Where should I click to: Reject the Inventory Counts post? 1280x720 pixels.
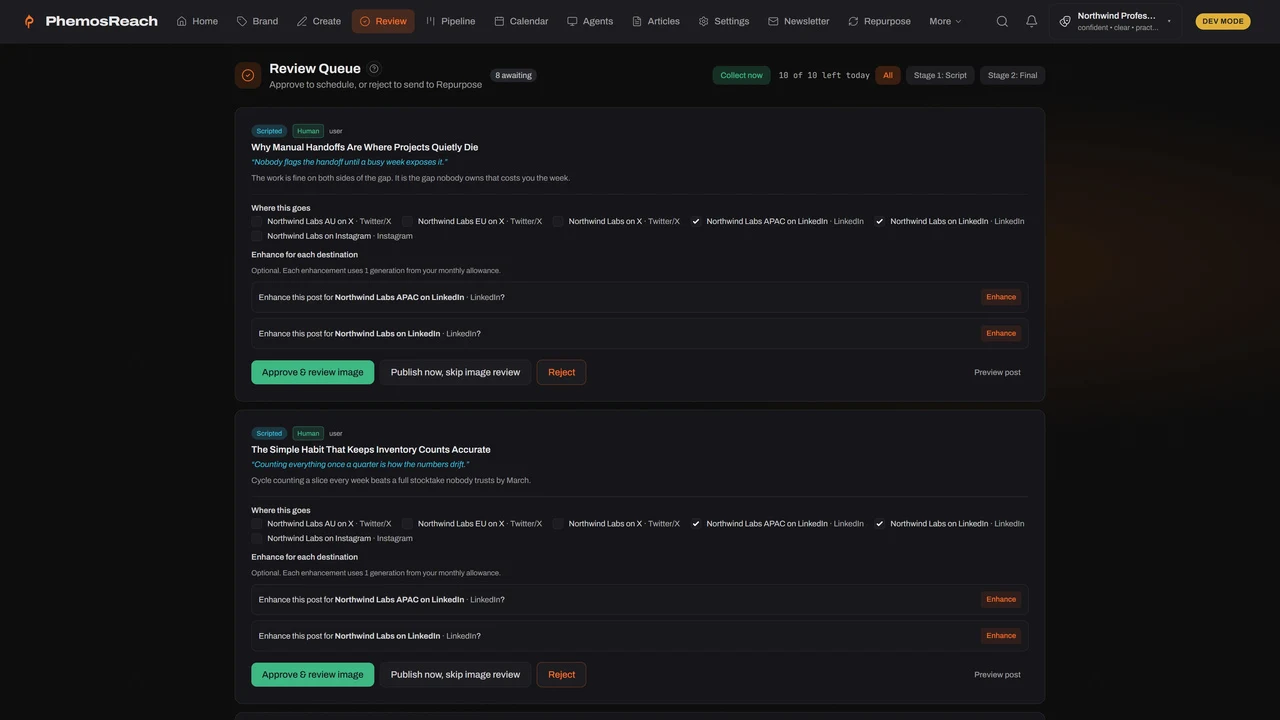click(561, 674)
